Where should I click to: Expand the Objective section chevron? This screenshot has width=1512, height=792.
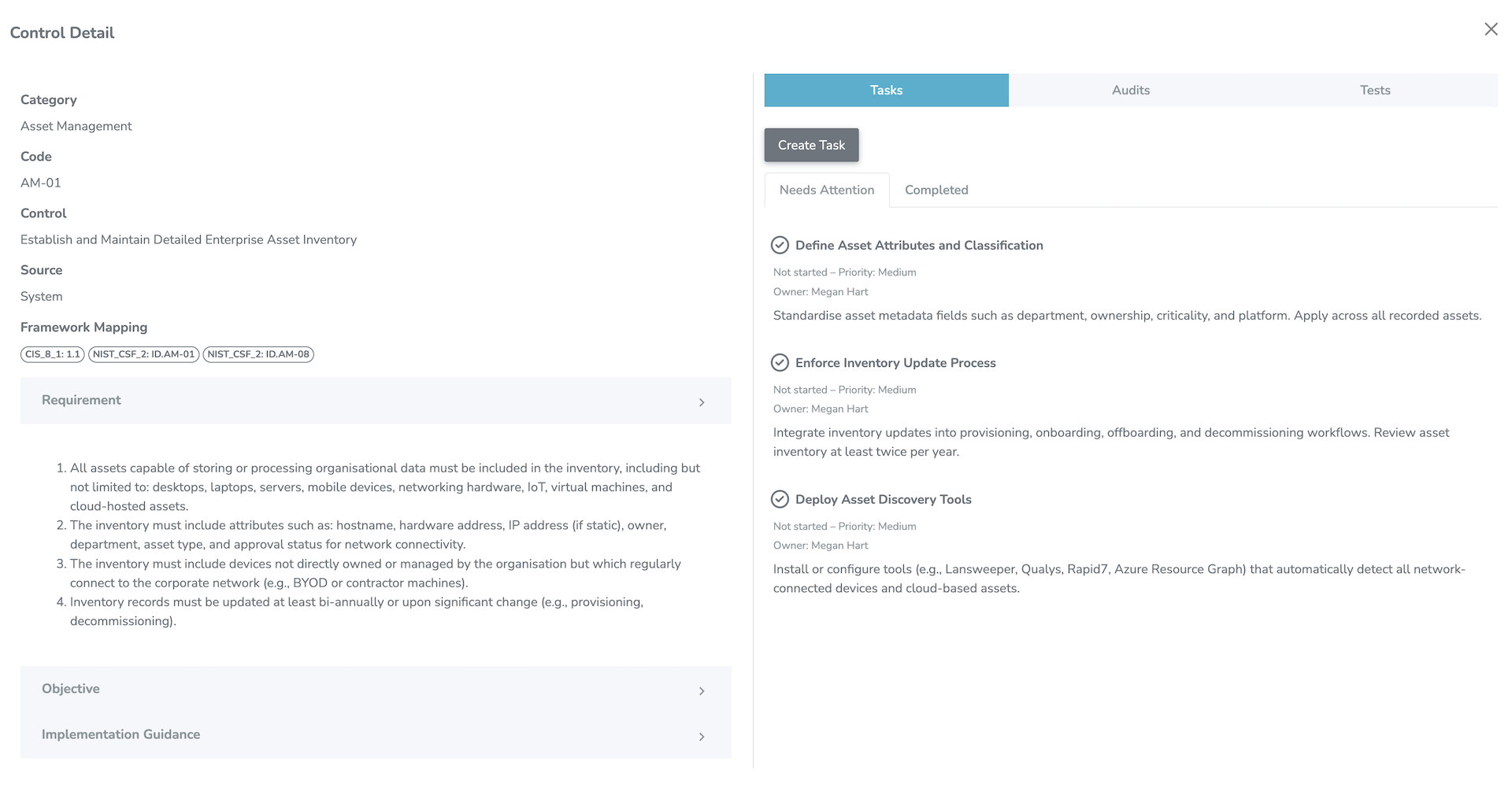coord(702,691)
